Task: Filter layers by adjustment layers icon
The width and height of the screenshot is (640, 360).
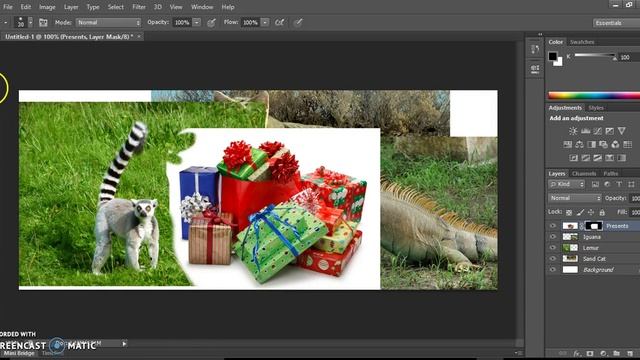Action: coord(607,184)
